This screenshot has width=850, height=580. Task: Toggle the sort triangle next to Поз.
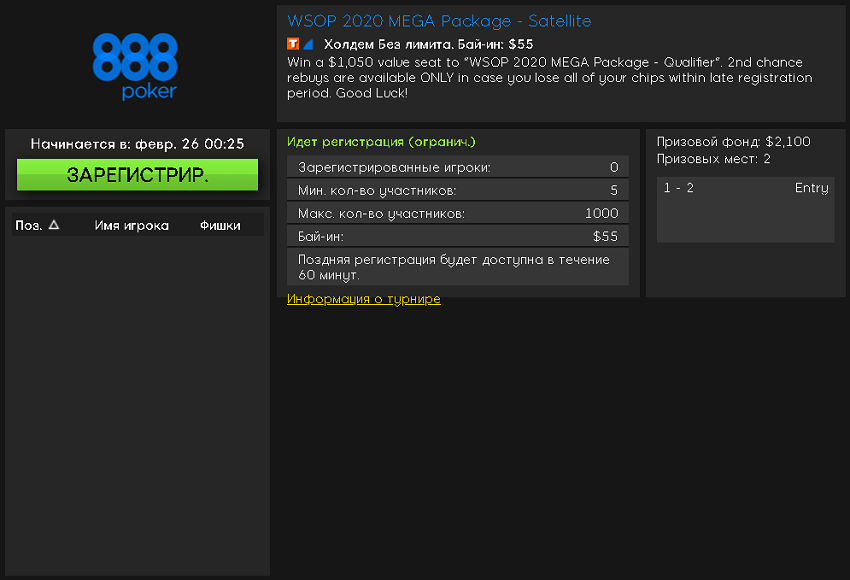point(54,225)
